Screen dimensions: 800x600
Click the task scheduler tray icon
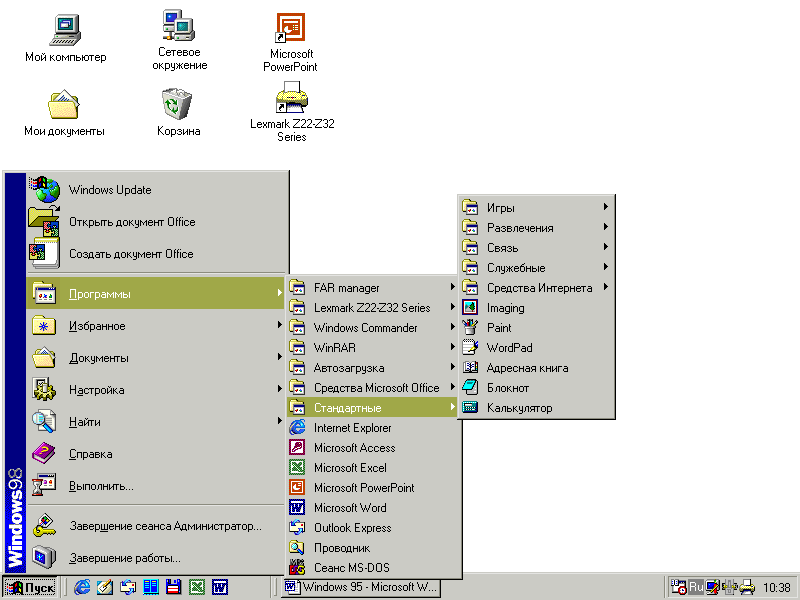(678, 587)
